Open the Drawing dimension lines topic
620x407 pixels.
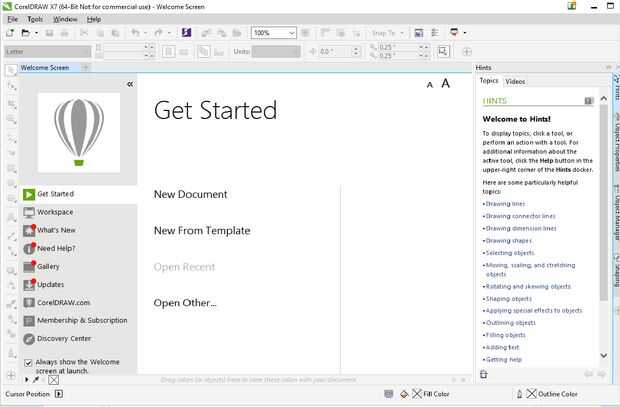(x=521, y=229)
